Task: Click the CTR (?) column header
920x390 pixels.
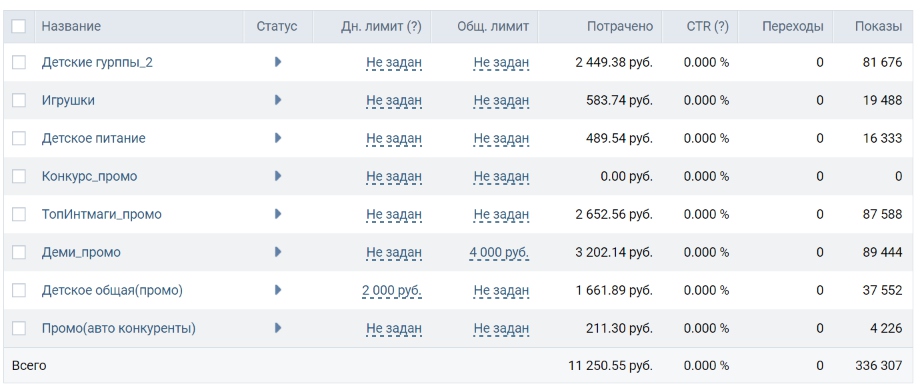Action: [x=708, y=26]
